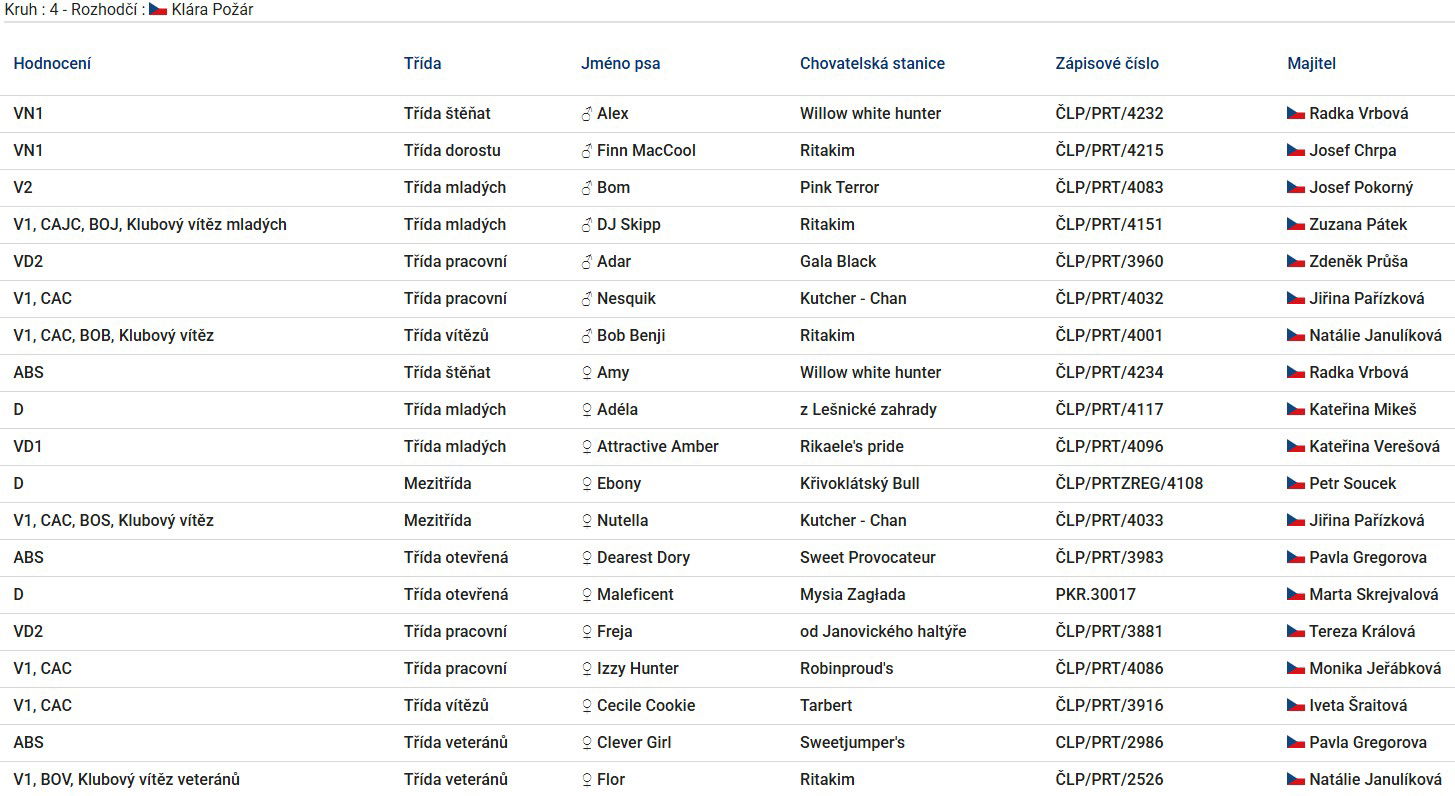Click the Chovatelská stanice column header
This screenshot has height=796, width=1455.
click(872, 64)
